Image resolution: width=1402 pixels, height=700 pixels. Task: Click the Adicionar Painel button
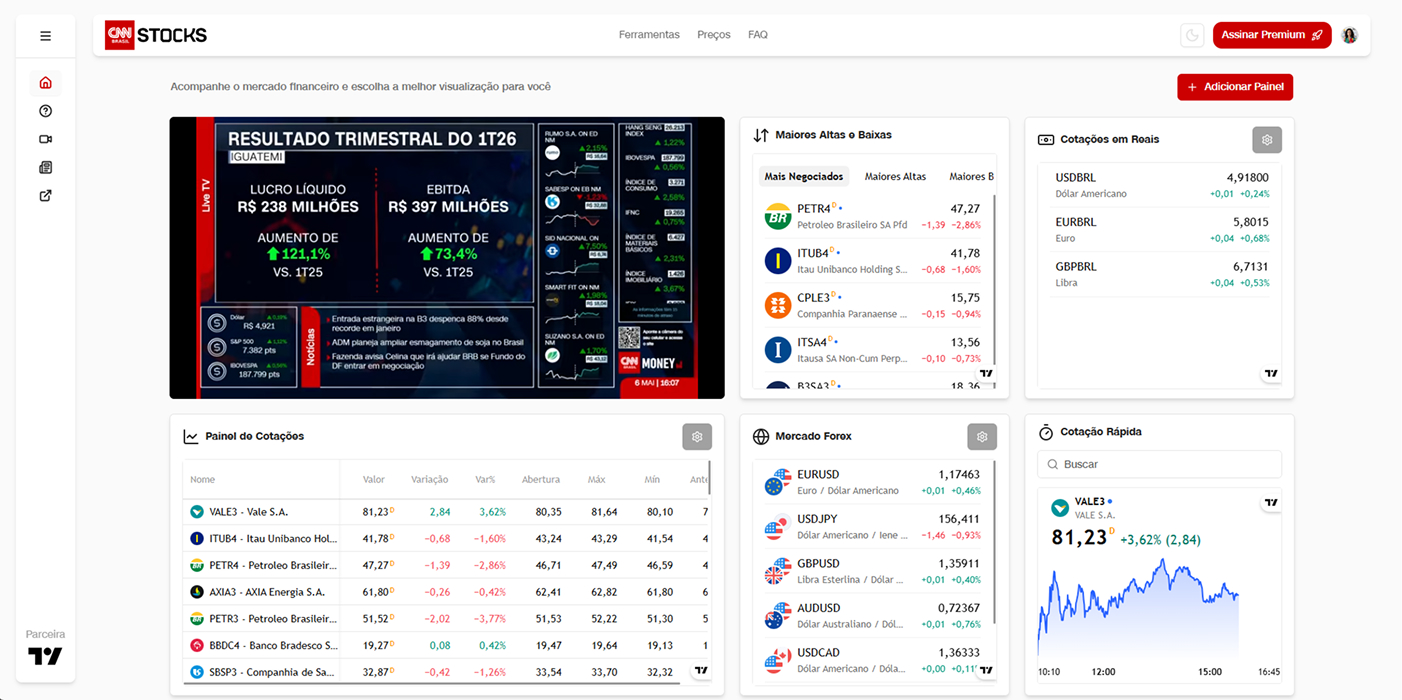[x=1235, y=87]
